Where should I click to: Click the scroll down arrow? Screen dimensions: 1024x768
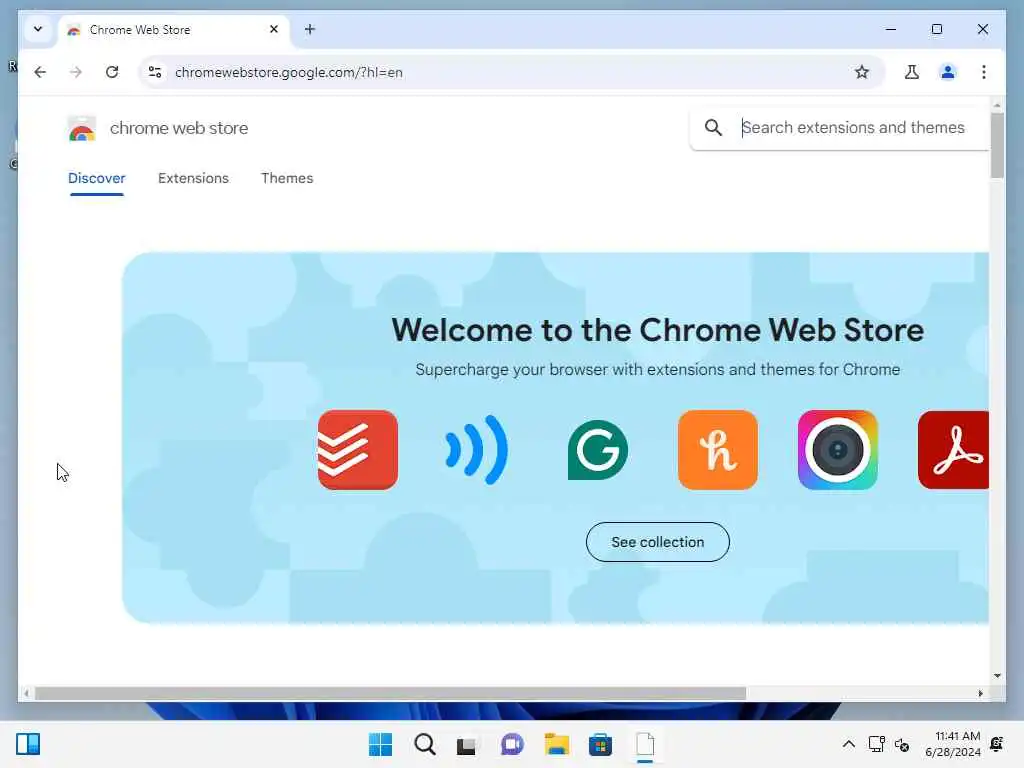click(997, 676)
